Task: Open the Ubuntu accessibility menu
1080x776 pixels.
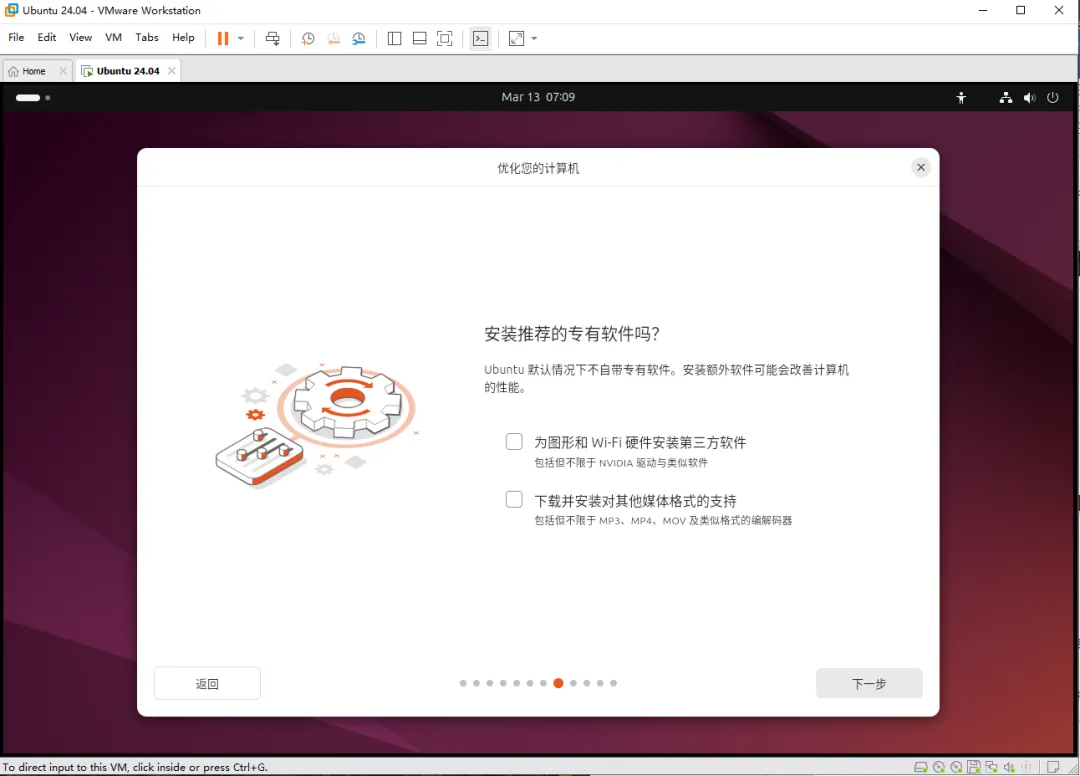Action: point(962,98)
